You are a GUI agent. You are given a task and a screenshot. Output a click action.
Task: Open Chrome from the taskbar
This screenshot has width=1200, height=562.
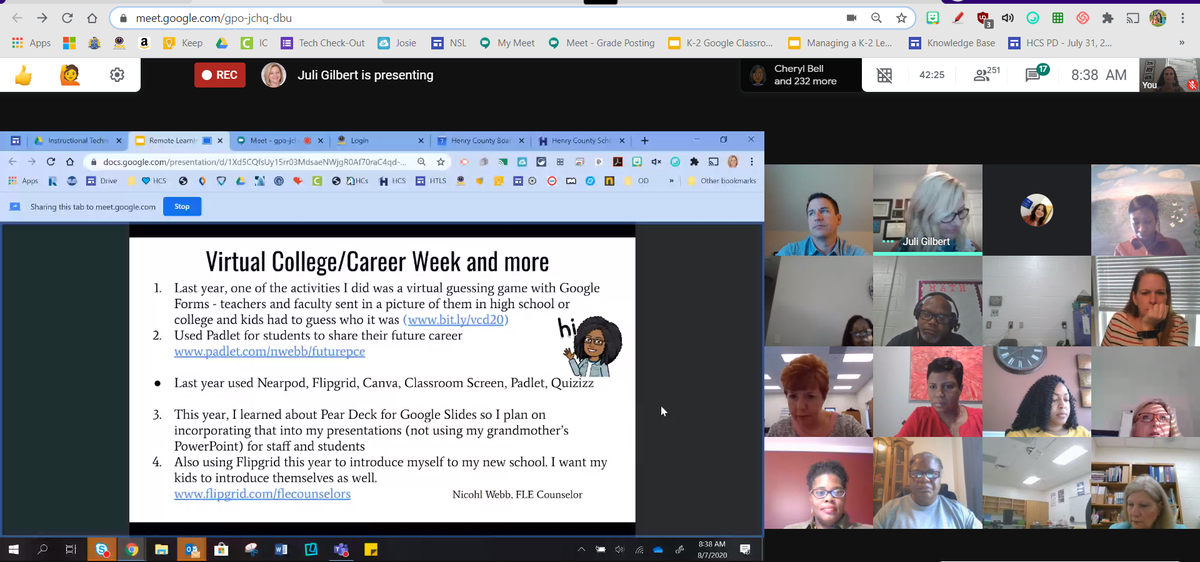click(132, 549)
